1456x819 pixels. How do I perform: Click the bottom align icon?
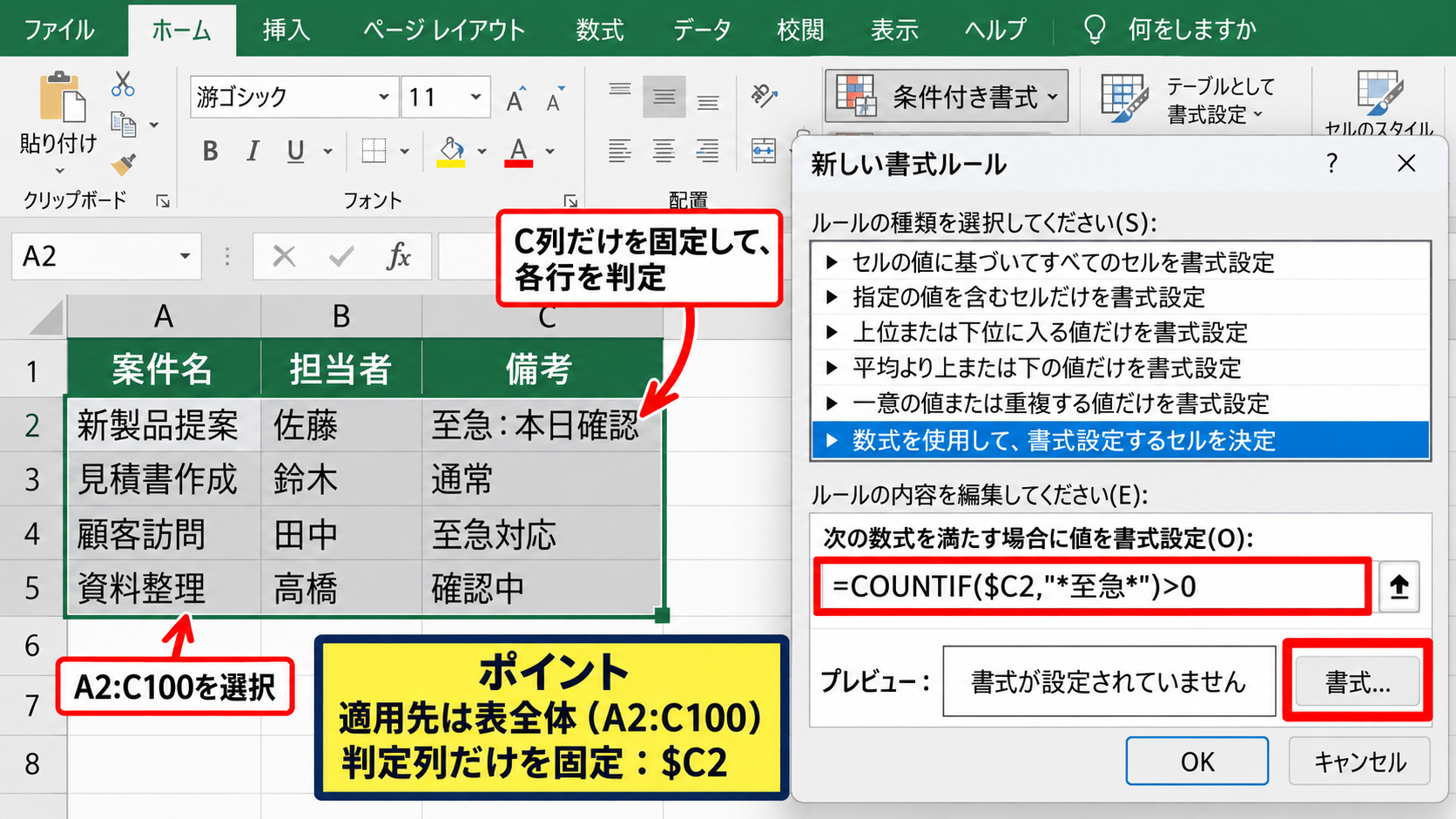click(x=708, y=104)
